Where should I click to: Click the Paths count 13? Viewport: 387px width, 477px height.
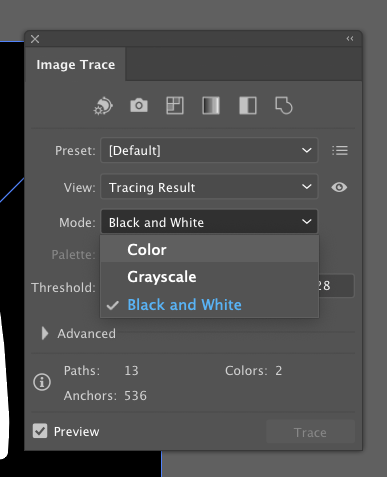pyautogui.click(x=131, y=370)
